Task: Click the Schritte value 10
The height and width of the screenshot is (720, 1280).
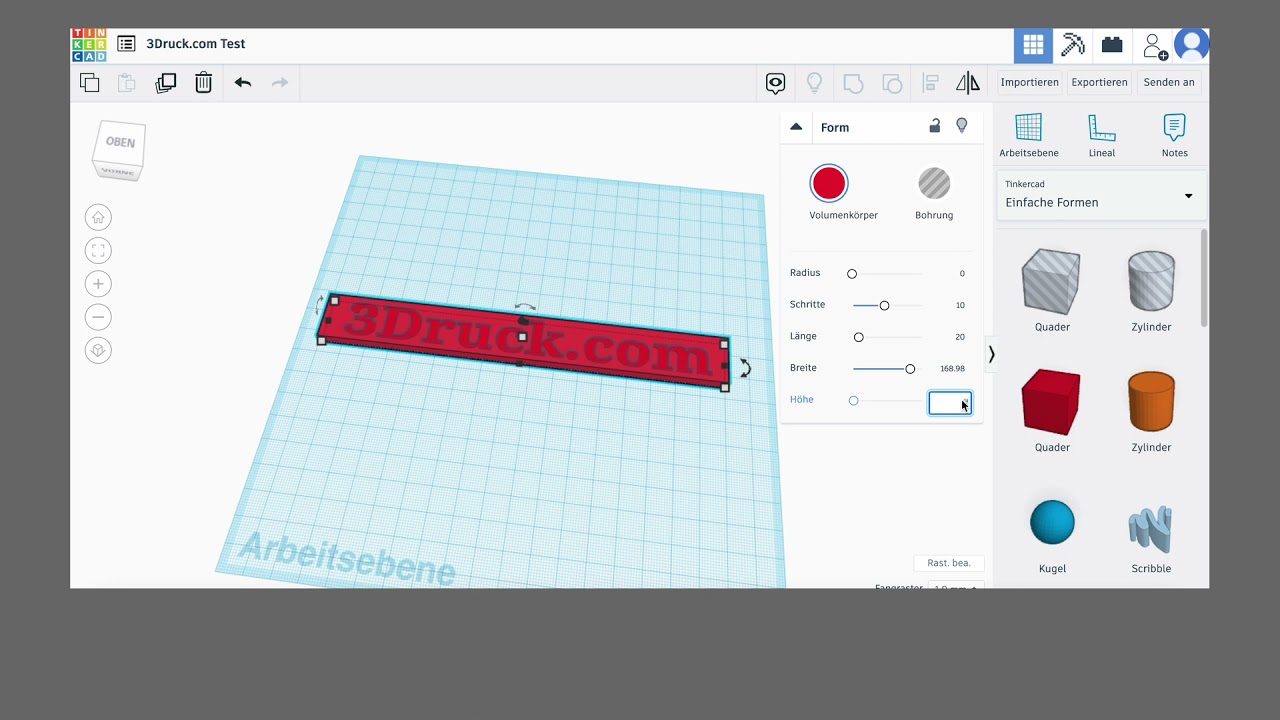Action: pyautogui.click(x=960, y=305)
